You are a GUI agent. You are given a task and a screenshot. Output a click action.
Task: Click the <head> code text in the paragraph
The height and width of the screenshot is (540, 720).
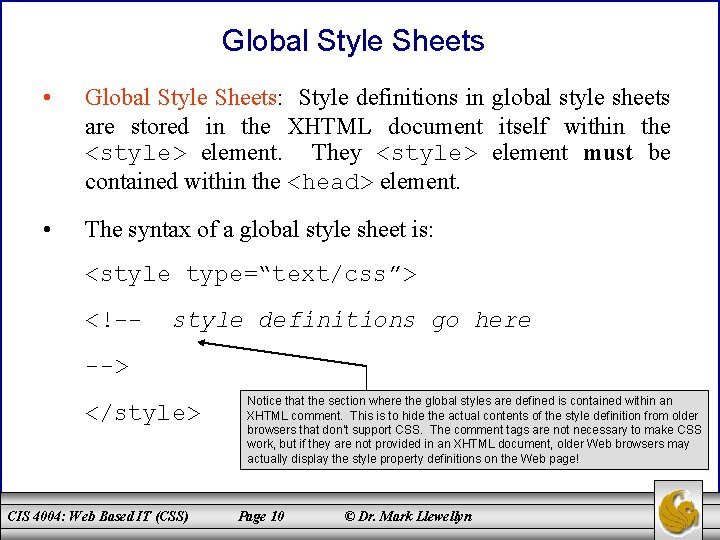click(x=330, y=182)
